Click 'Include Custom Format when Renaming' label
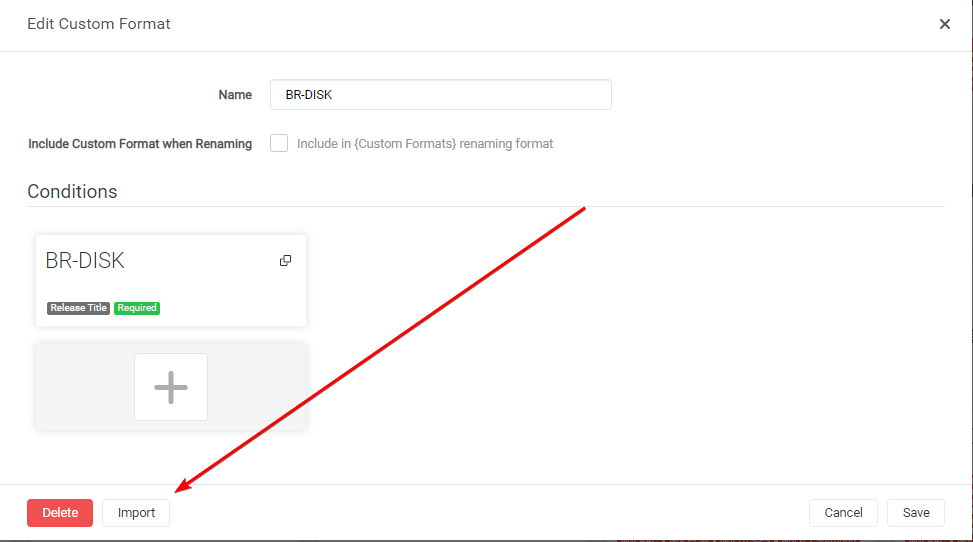973x542 pixels. click(x=140, y=144)
